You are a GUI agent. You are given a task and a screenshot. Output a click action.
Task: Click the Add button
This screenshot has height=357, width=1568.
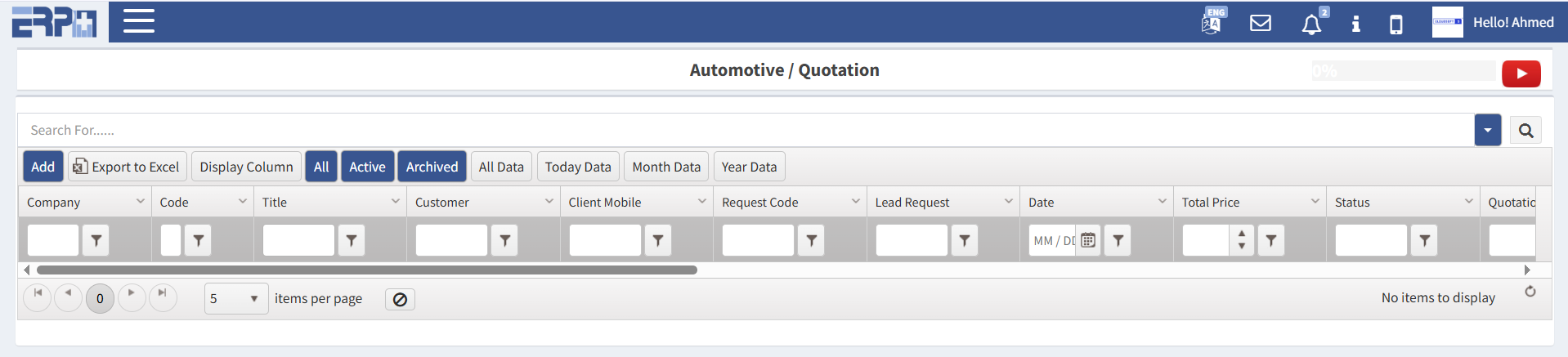pos(43,167)
